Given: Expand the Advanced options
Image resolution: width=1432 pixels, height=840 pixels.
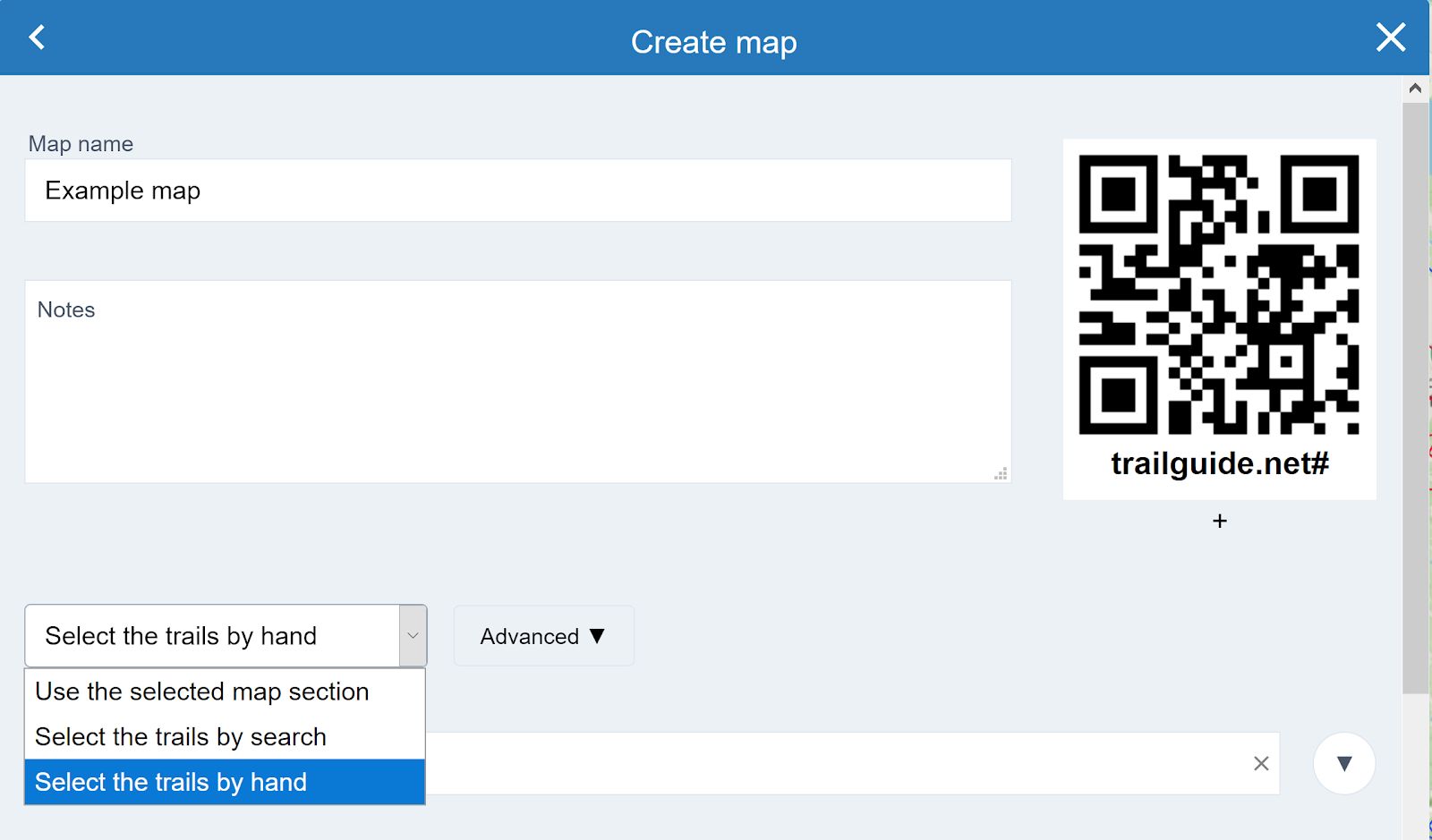Looking at the screenshot, I should (543, 636).
